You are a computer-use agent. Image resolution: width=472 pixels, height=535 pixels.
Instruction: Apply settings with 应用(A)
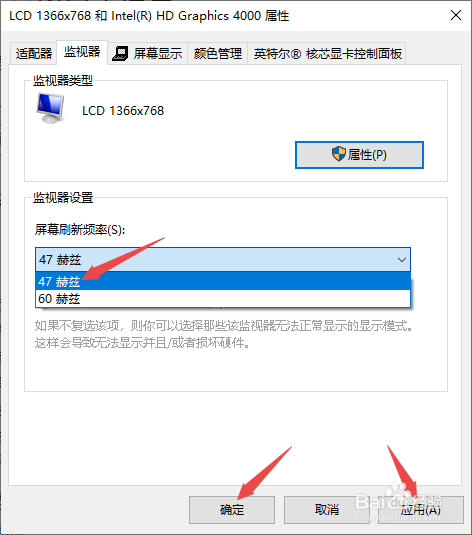[421, 510]
